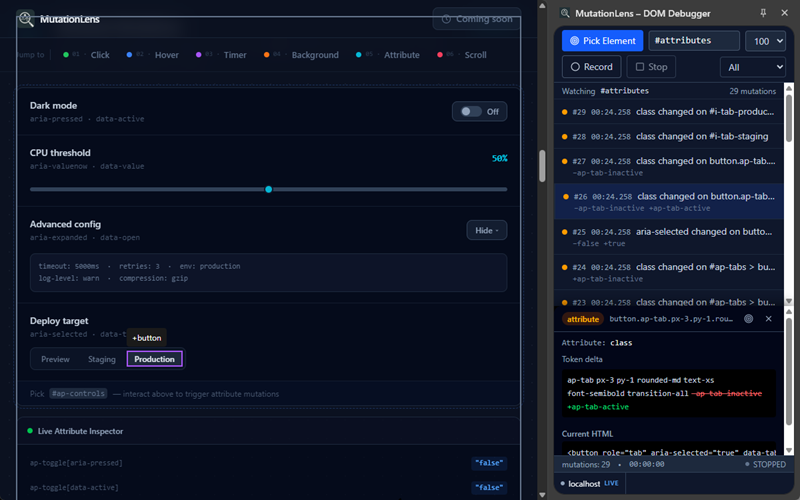Click the 50% CPU threshold value
The image size is (800, 500).
pyautogui.click(x=499, y=159)
